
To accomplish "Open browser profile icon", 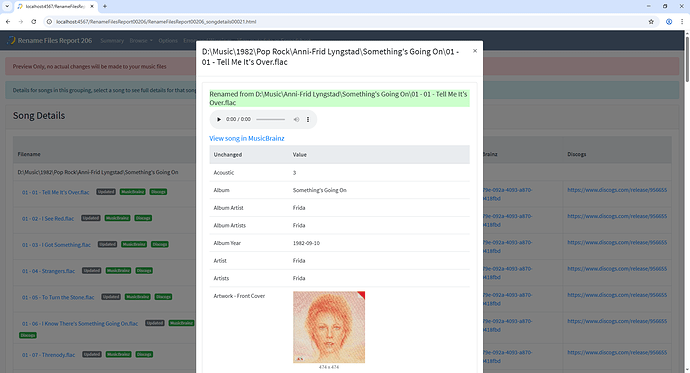I will click(x=669, y=22).
